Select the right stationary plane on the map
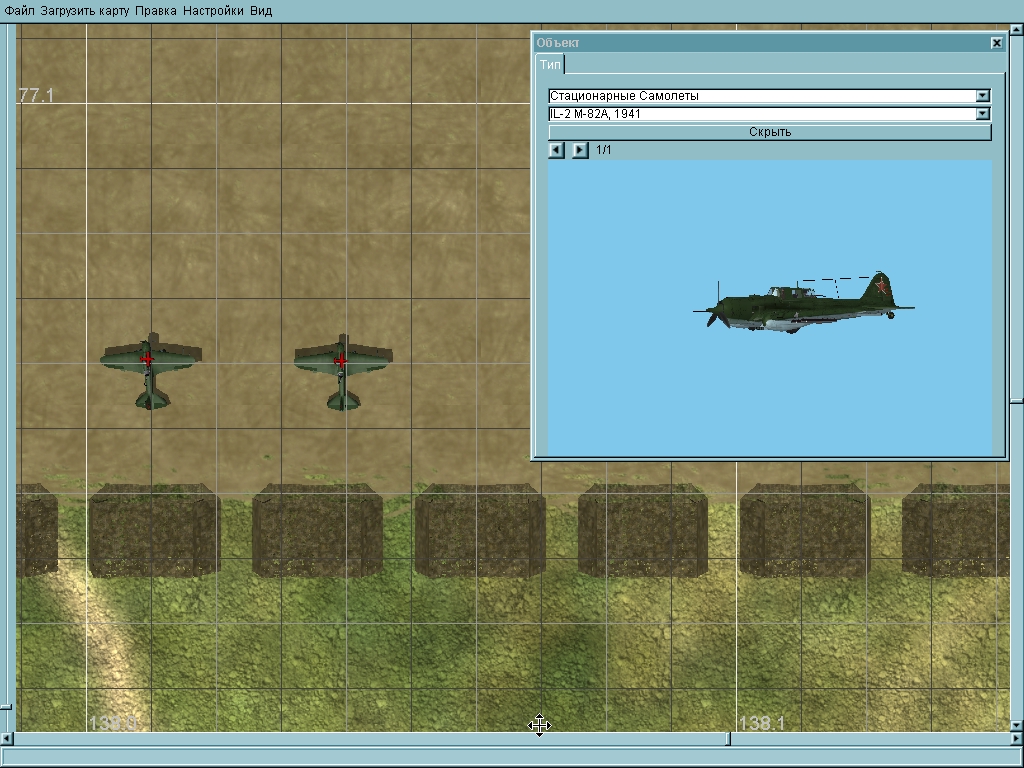1024x768 pixels. pos(343,371)
